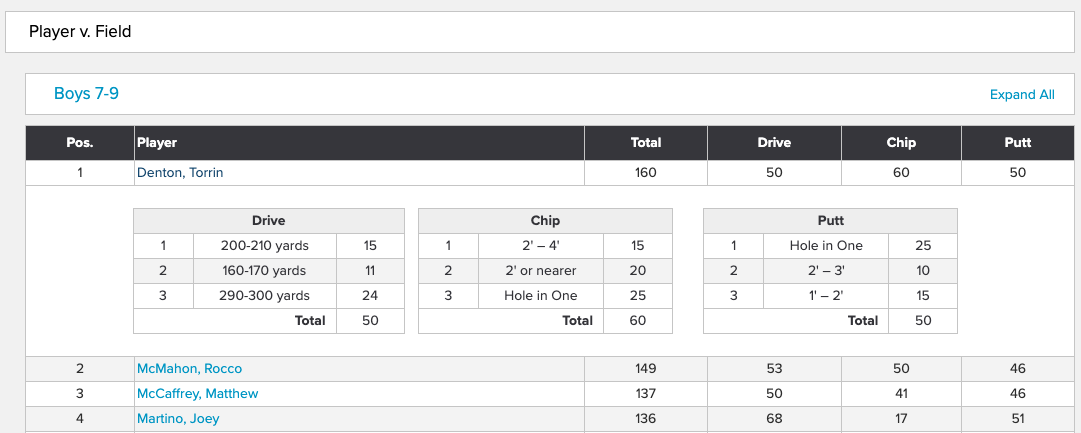Click Denton's total score of 160
Screen dimensions: 1081x433
(x=646, y=172)
